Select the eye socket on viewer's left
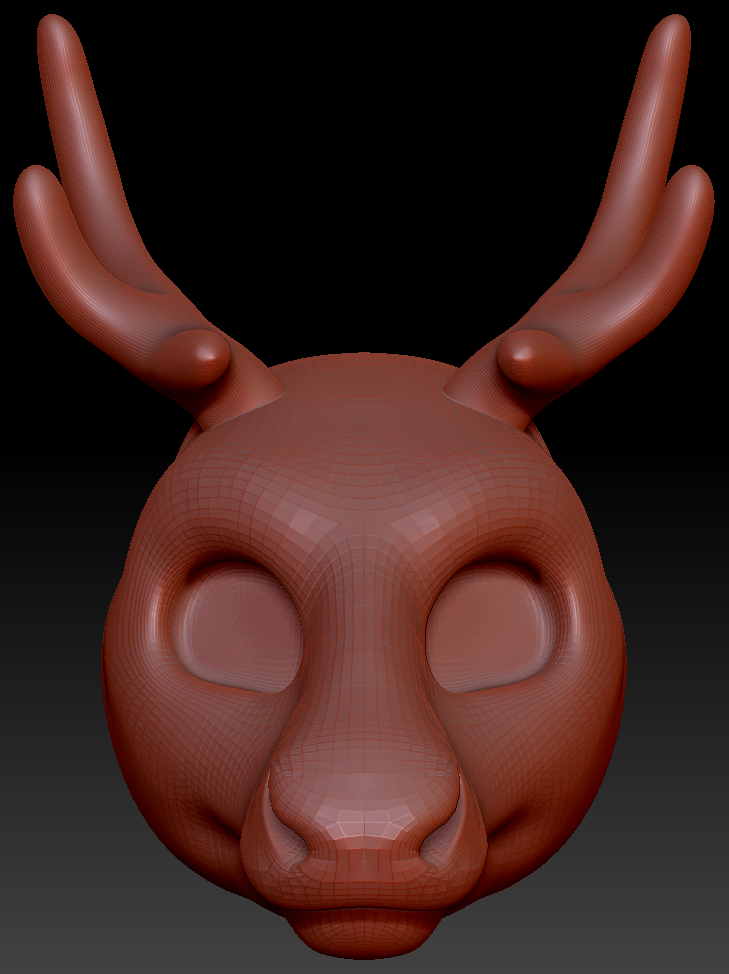729x974 pixels. 238,627
